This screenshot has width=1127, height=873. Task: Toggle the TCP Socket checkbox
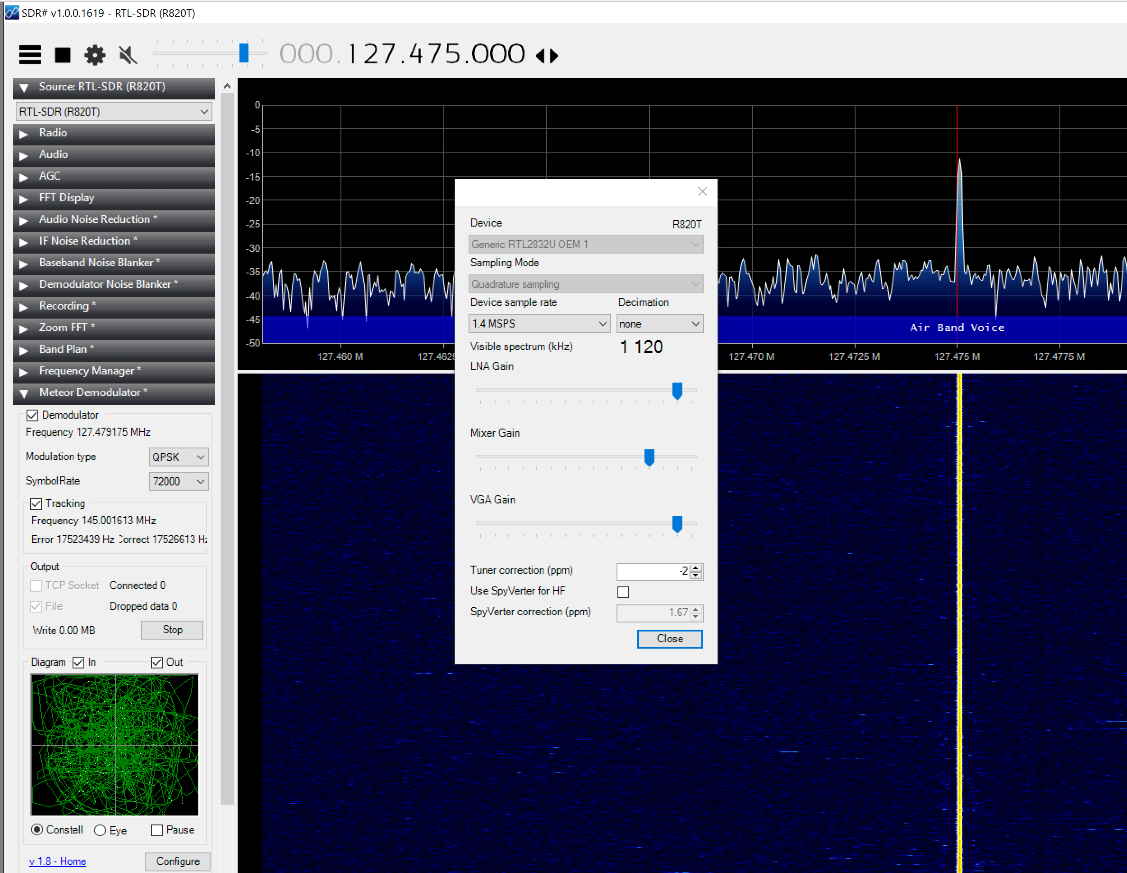(x=36, y=586)
